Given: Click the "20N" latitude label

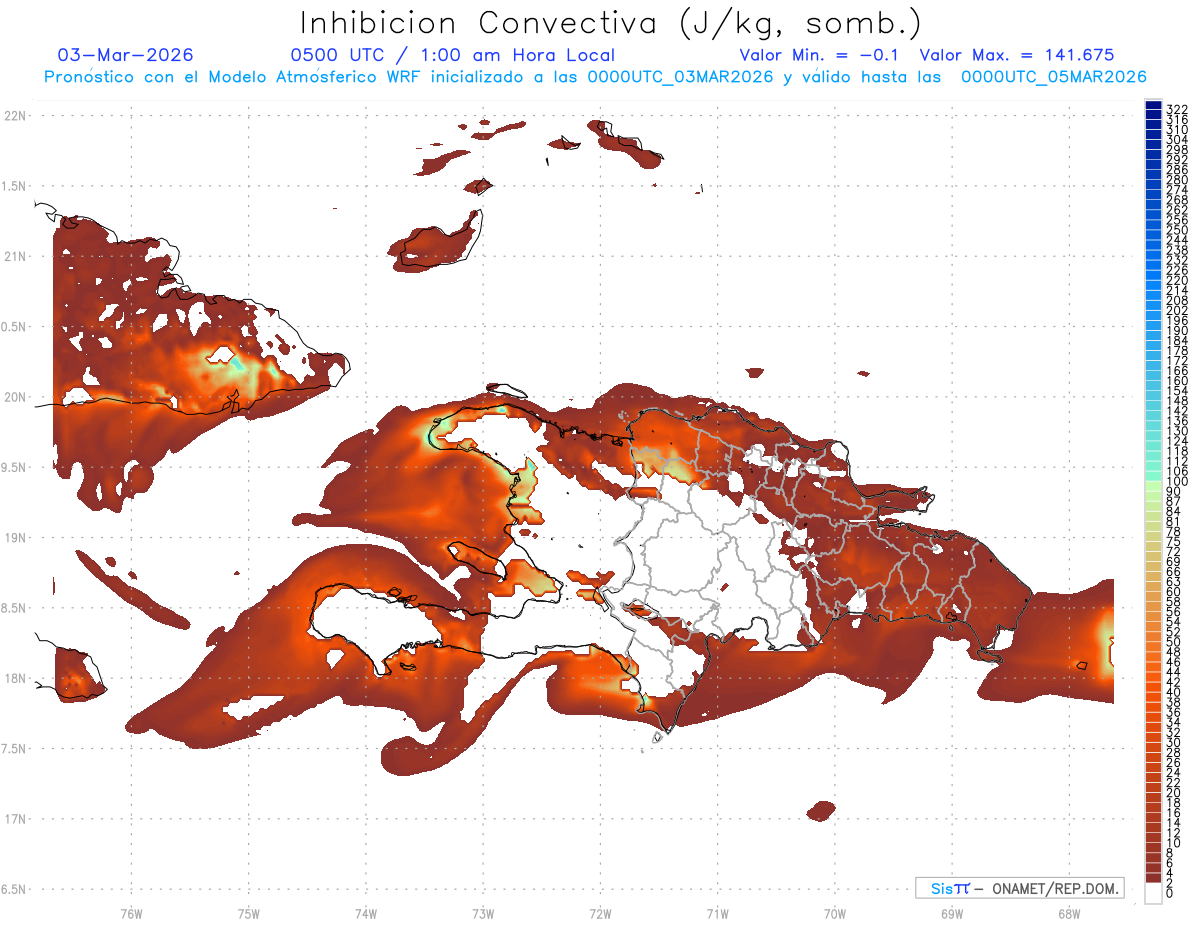Looking at the screenshot, I should [15, 397].
